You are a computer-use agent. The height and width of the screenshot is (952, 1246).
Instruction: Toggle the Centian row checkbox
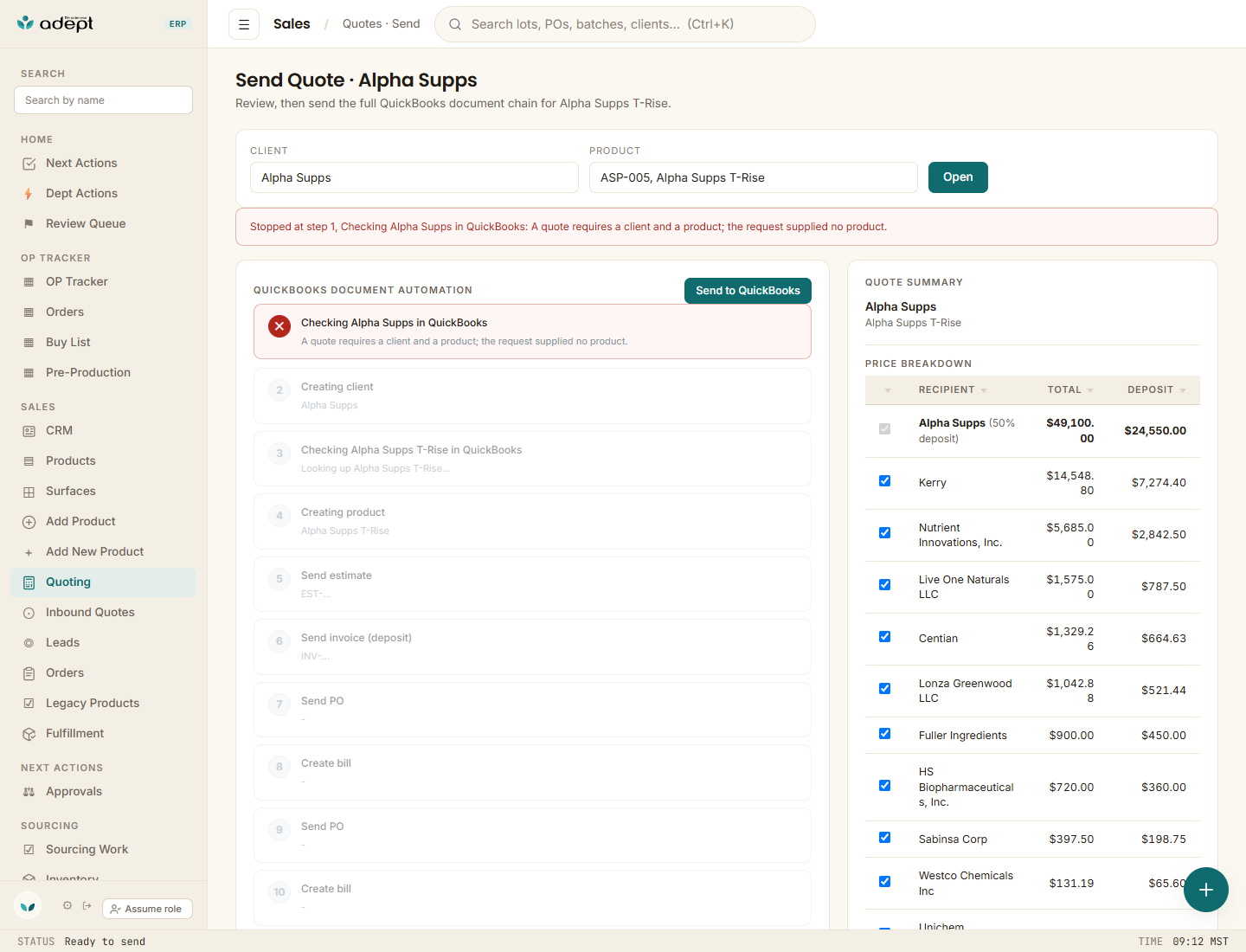click(884, 637)
